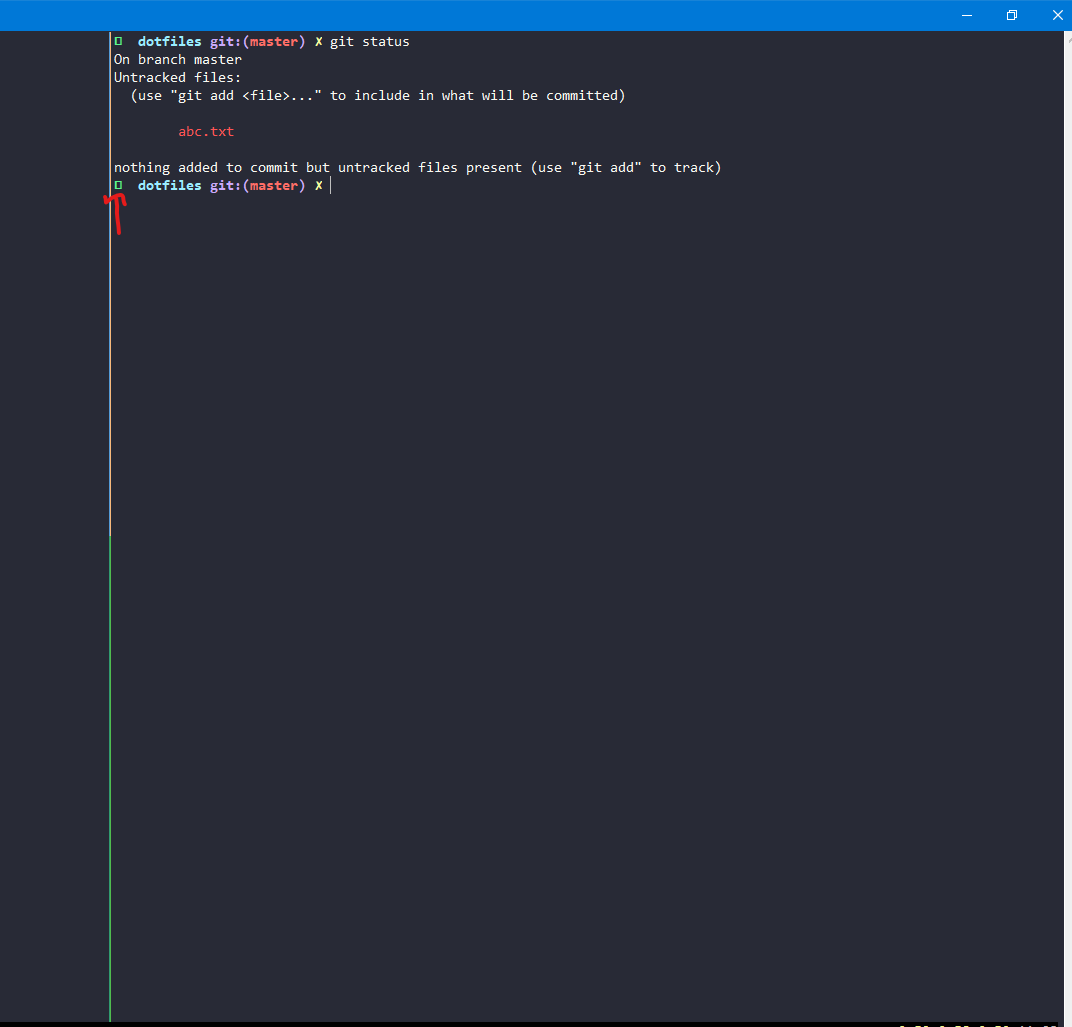Click the red 'abc.txt' untracked file name
The image size is (1072, 1027).
coord(206,131)
